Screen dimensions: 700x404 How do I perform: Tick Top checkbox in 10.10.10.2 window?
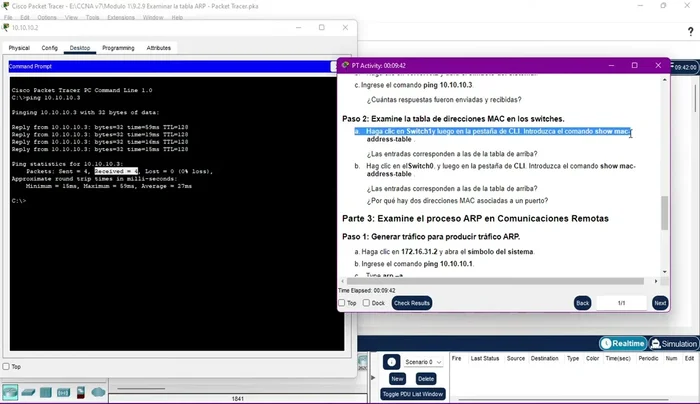tap(6, 367)
